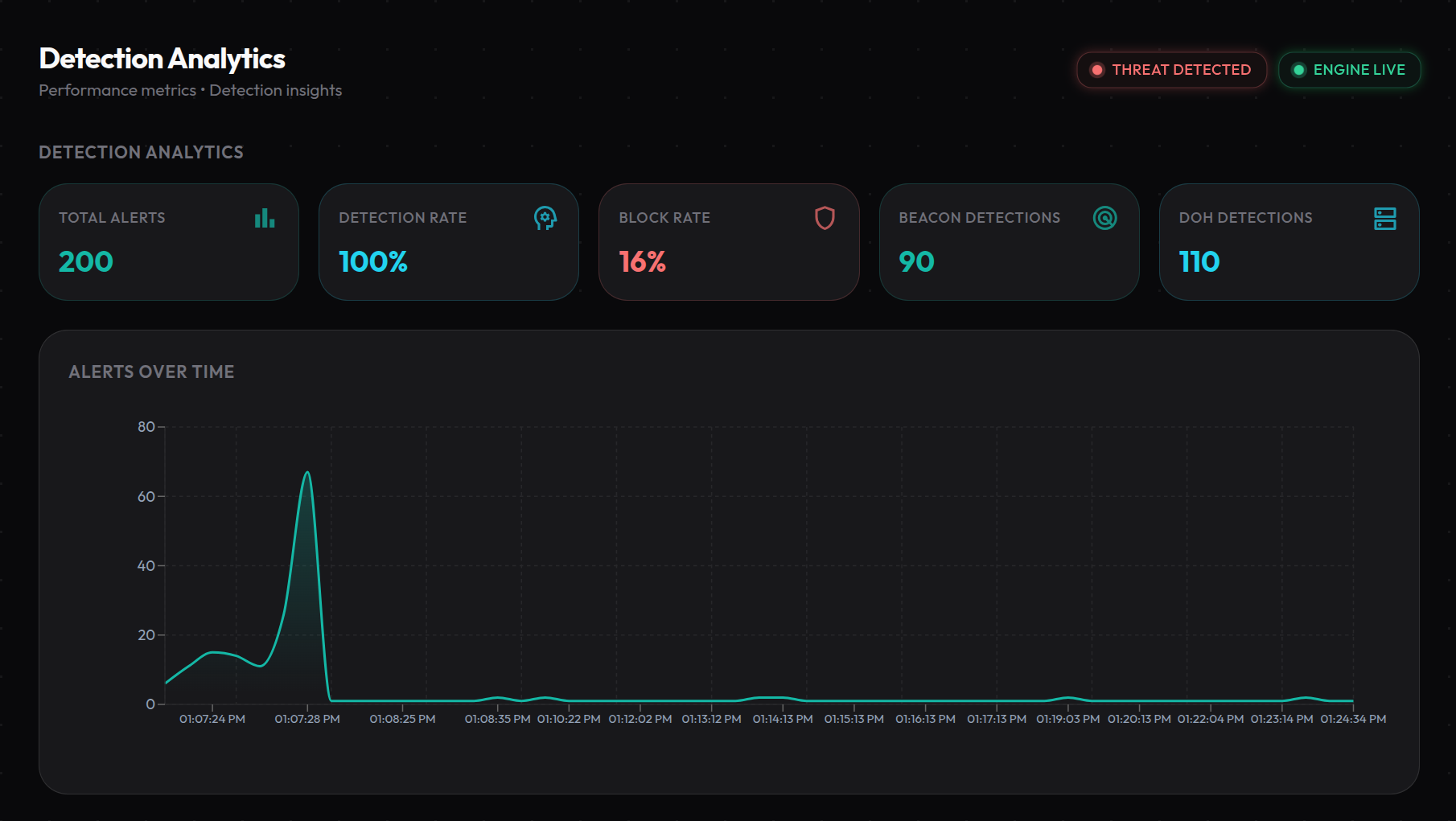The image size is (1456, 821).
Task: Click the Alerts Over Time chart title
Action: pyautogui.click(x=151, y=372)
